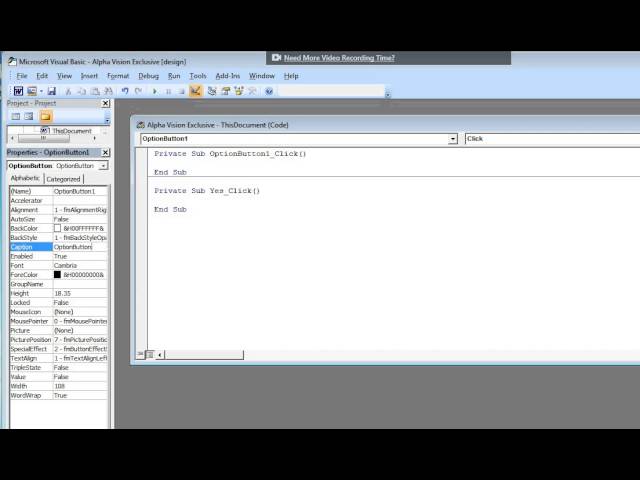Screen dimensions: 640x480
Task: Open the Format menu
Action: [118, 76]
